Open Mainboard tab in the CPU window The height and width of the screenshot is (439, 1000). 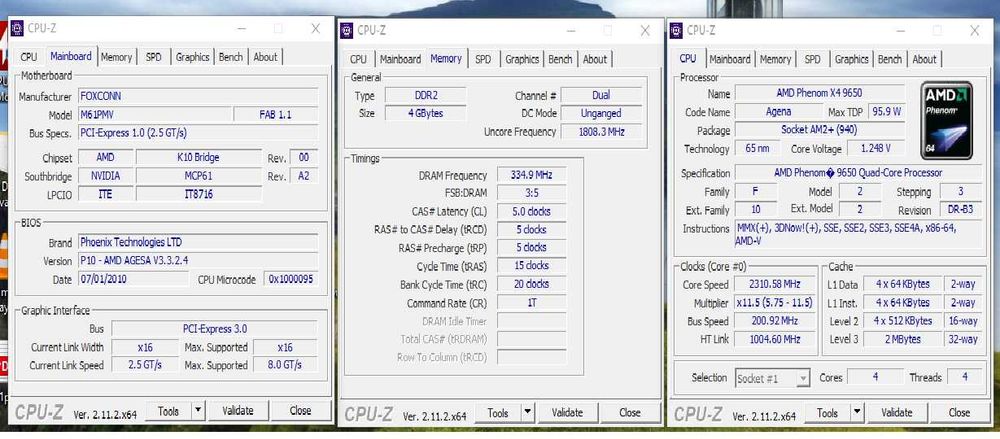pyautogui.click(x=730, y=59)
